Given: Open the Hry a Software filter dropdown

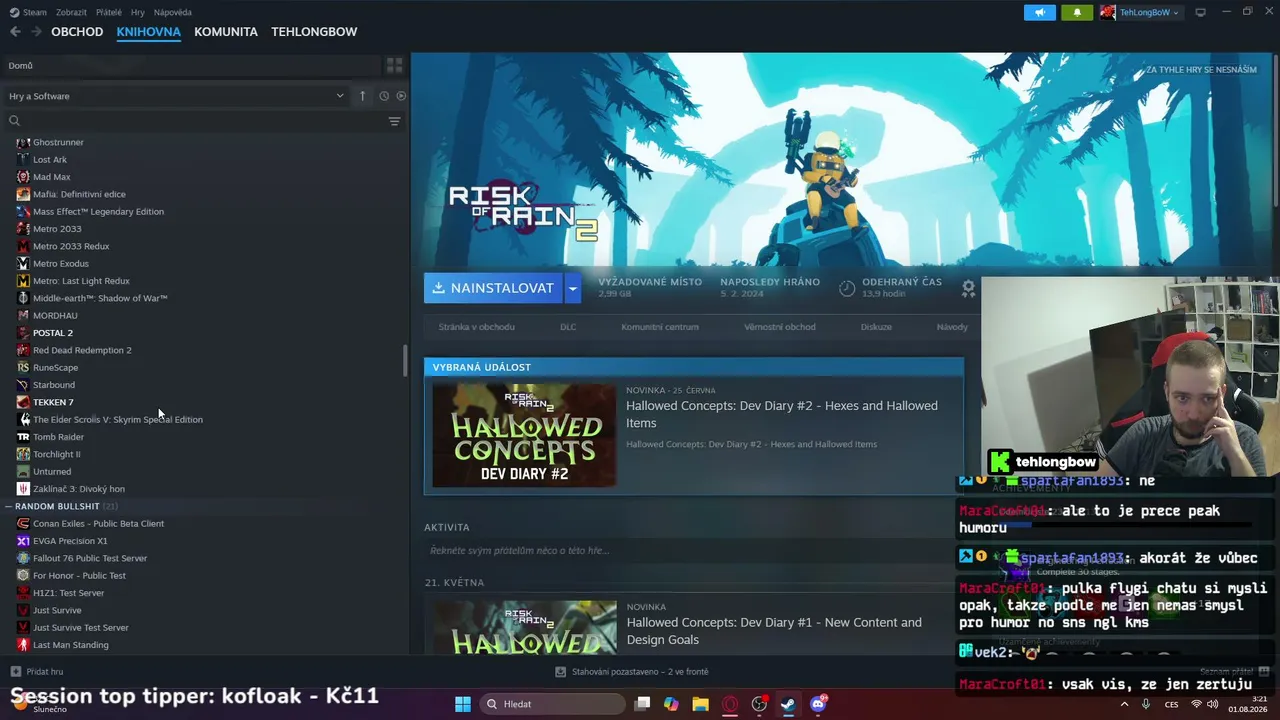Looking at the screenshot, I should 176,96.
